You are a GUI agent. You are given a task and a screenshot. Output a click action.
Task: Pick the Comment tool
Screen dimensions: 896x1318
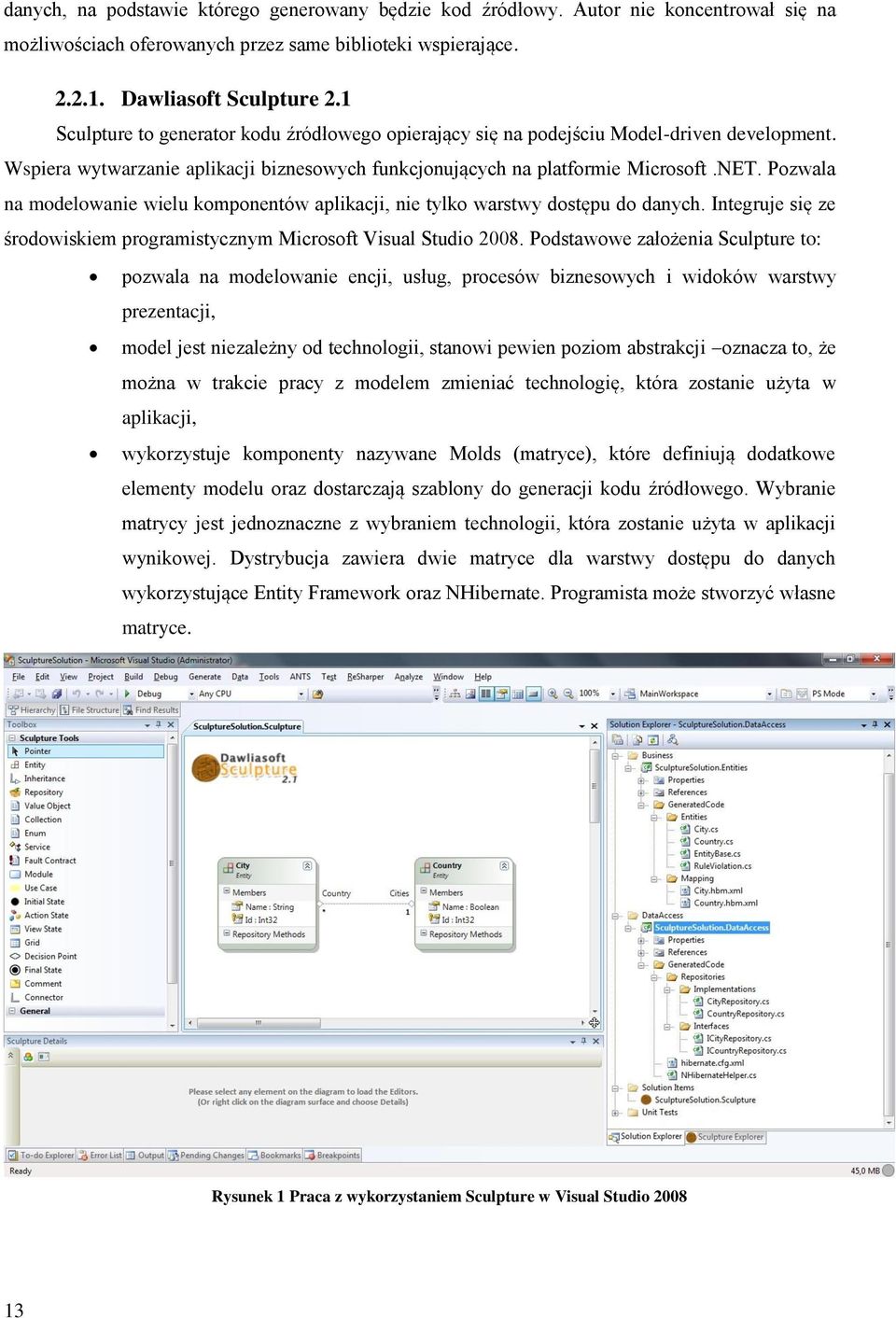[x=87, y=984]
